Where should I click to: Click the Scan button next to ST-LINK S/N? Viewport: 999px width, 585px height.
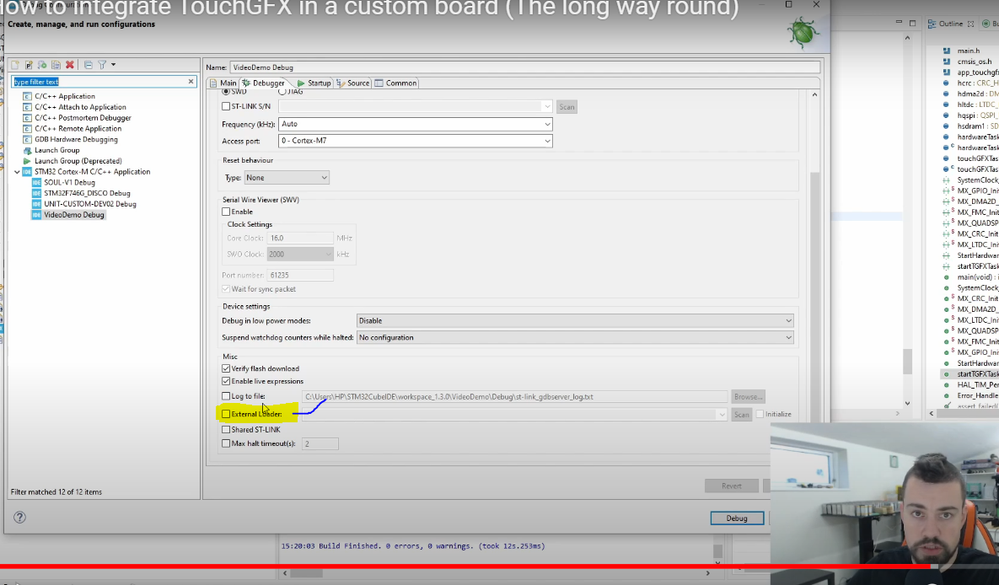pyautogui.click(x=566, y=107)
